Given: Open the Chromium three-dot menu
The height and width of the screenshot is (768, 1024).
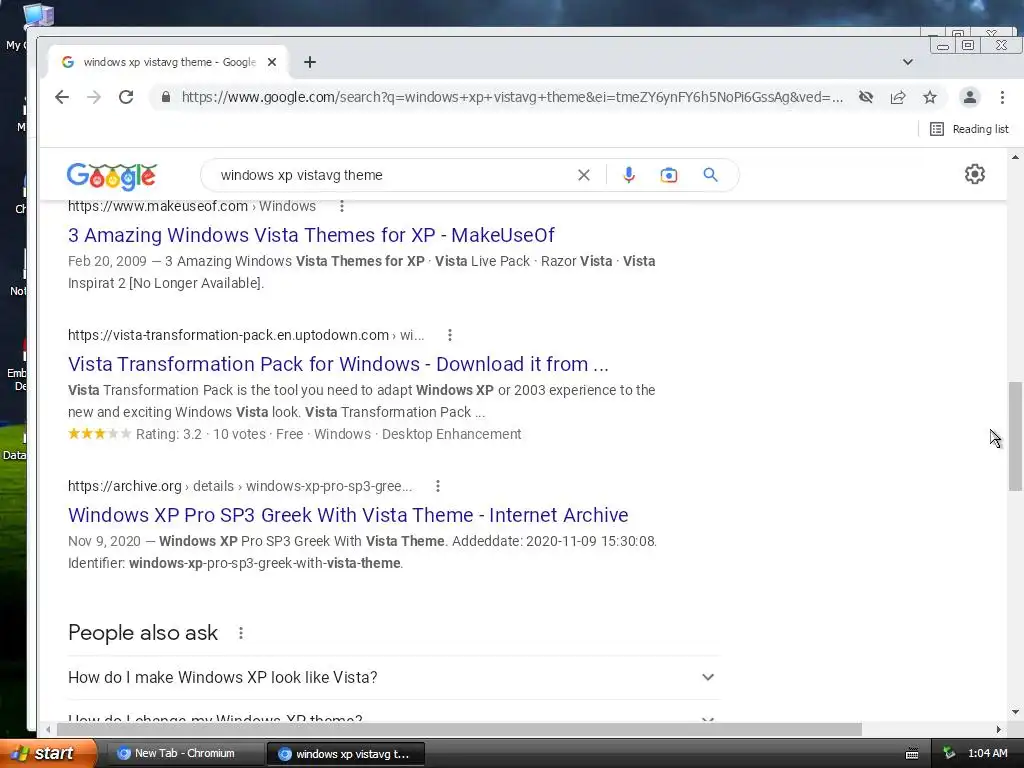Looking at the screenshot, I should (1002, 97).
